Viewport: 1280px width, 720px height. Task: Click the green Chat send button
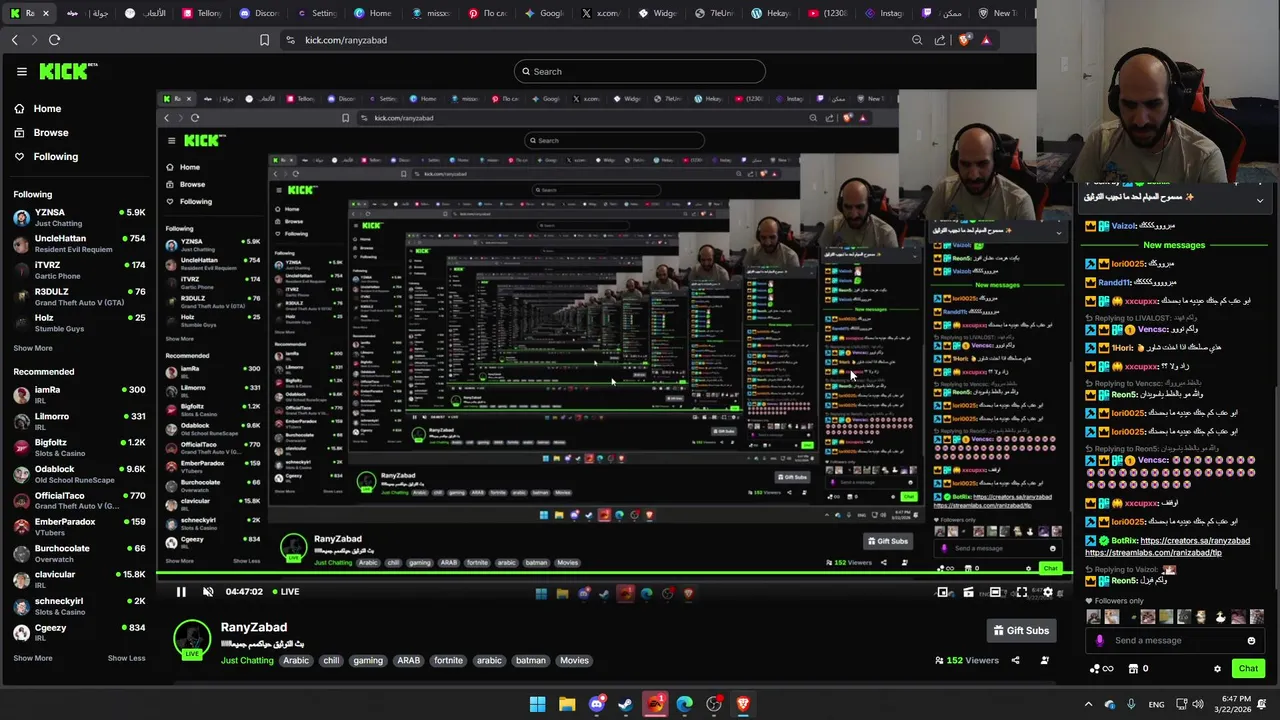click(x=1248, y=668)
